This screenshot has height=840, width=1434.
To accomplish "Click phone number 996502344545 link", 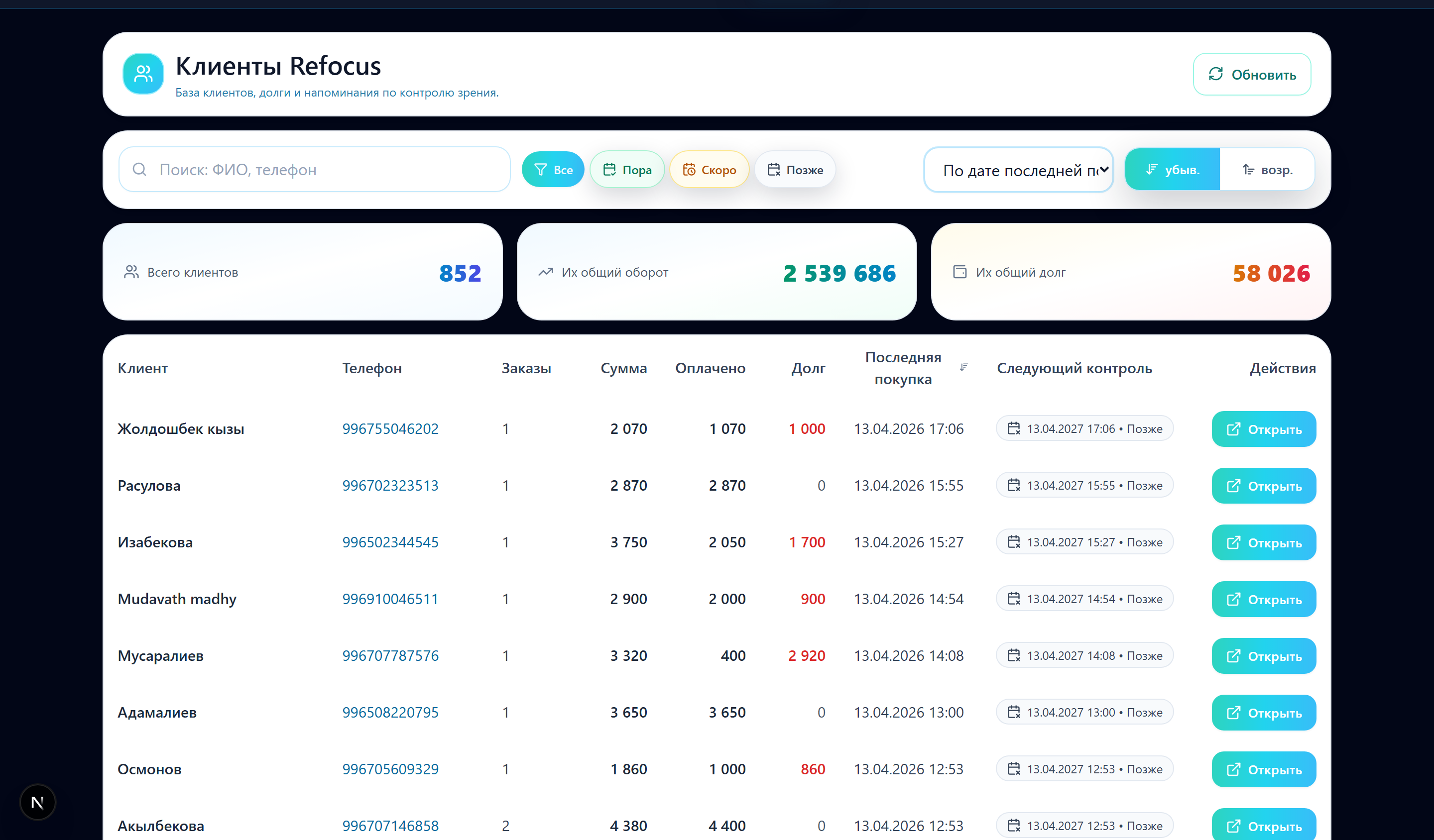I will click(390, 542).
